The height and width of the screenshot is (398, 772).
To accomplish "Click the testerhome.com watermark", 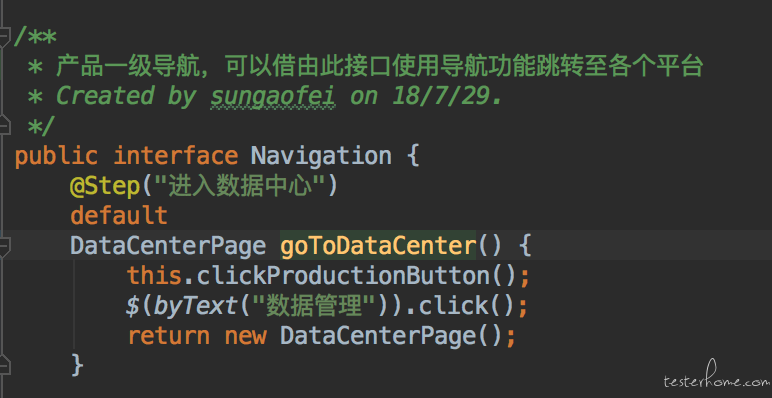I will 716,379.
